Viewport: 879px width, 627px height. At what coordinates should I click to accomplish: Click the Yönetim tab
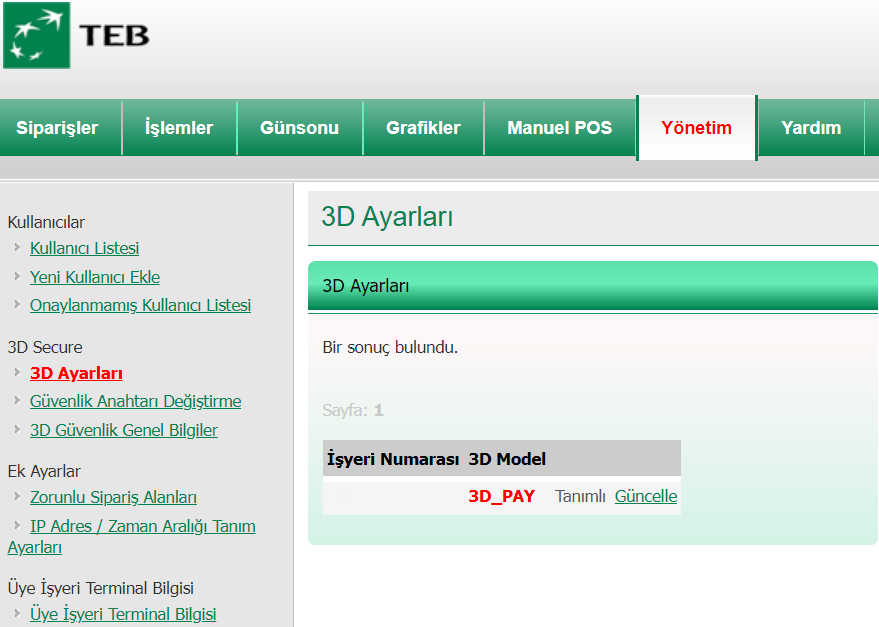[696, 128]
